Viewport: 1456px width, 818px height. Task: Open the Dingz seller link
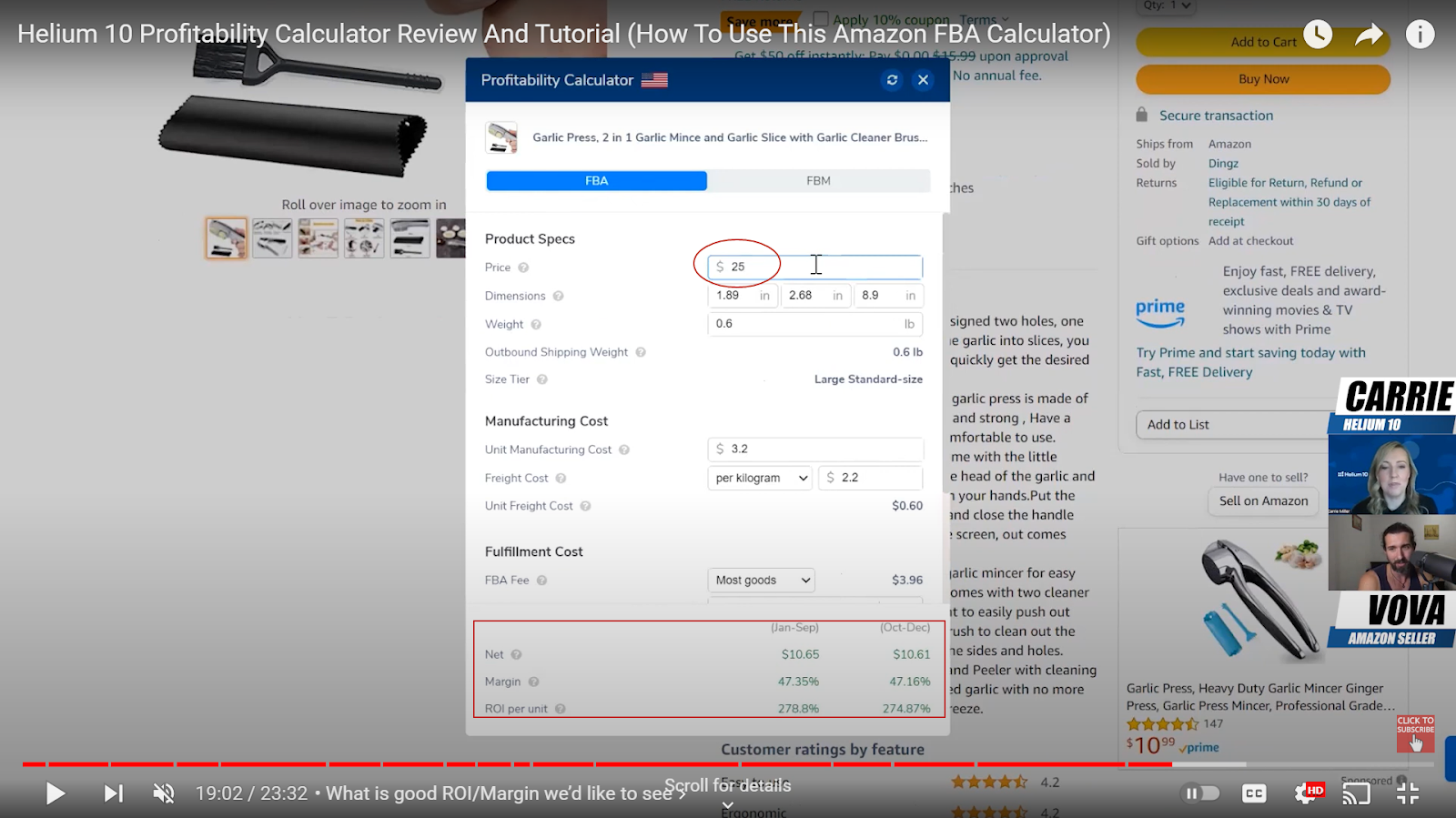(x=1223, y=164)
